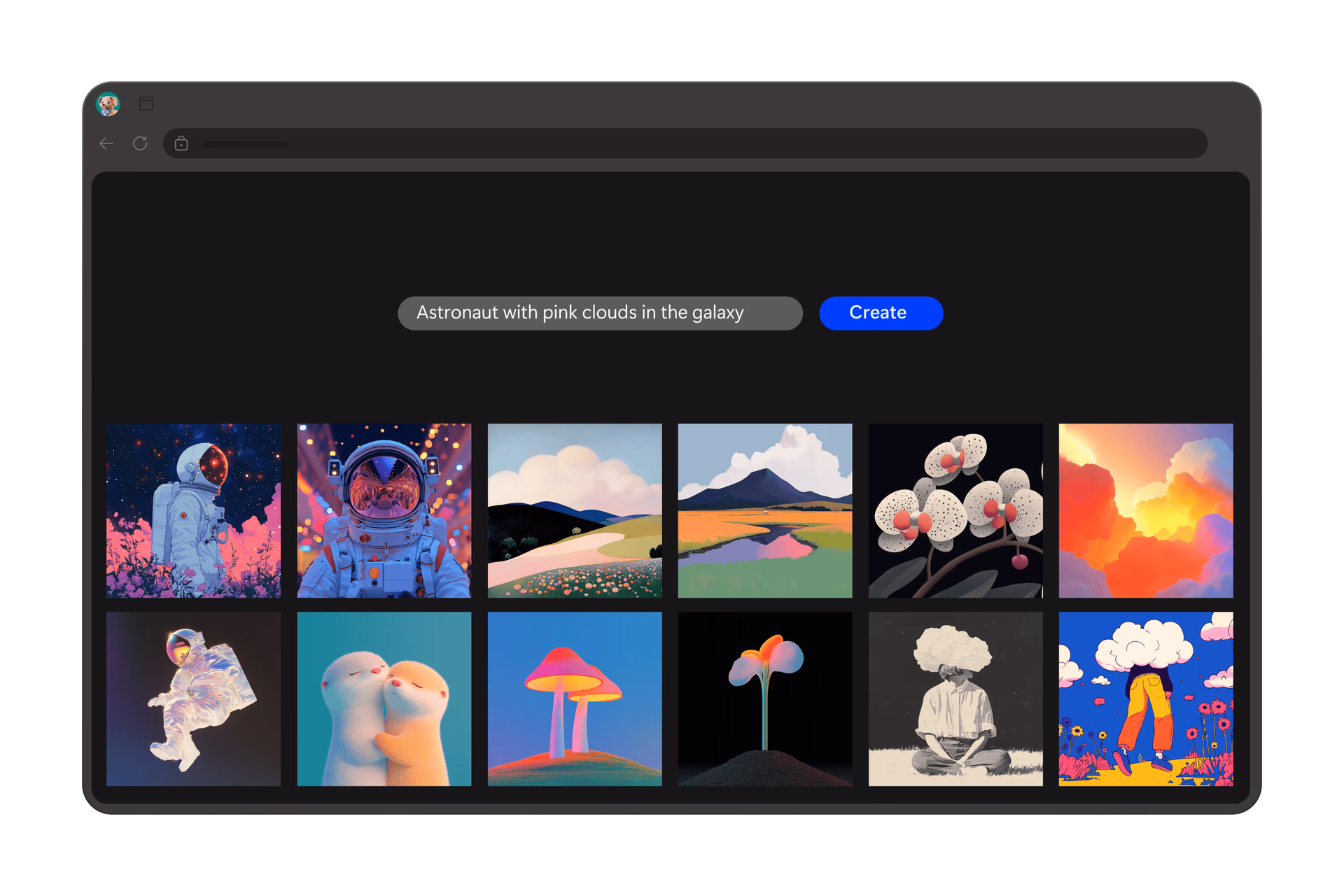Click the tab overview icon beside avatar

click(x=146, y=104)
